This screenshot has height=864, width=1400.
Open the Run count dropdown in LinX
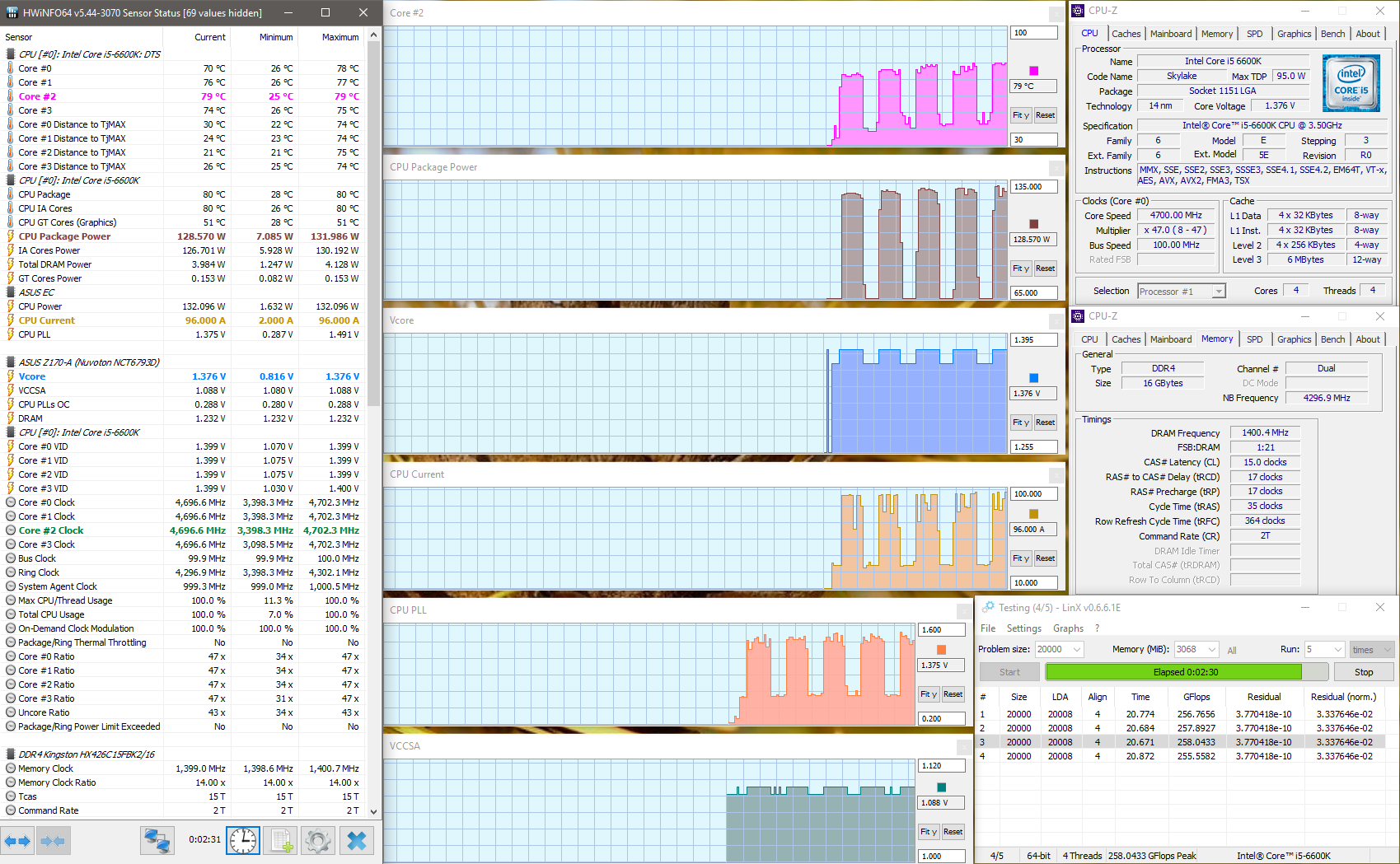[x=1338, y=649]
